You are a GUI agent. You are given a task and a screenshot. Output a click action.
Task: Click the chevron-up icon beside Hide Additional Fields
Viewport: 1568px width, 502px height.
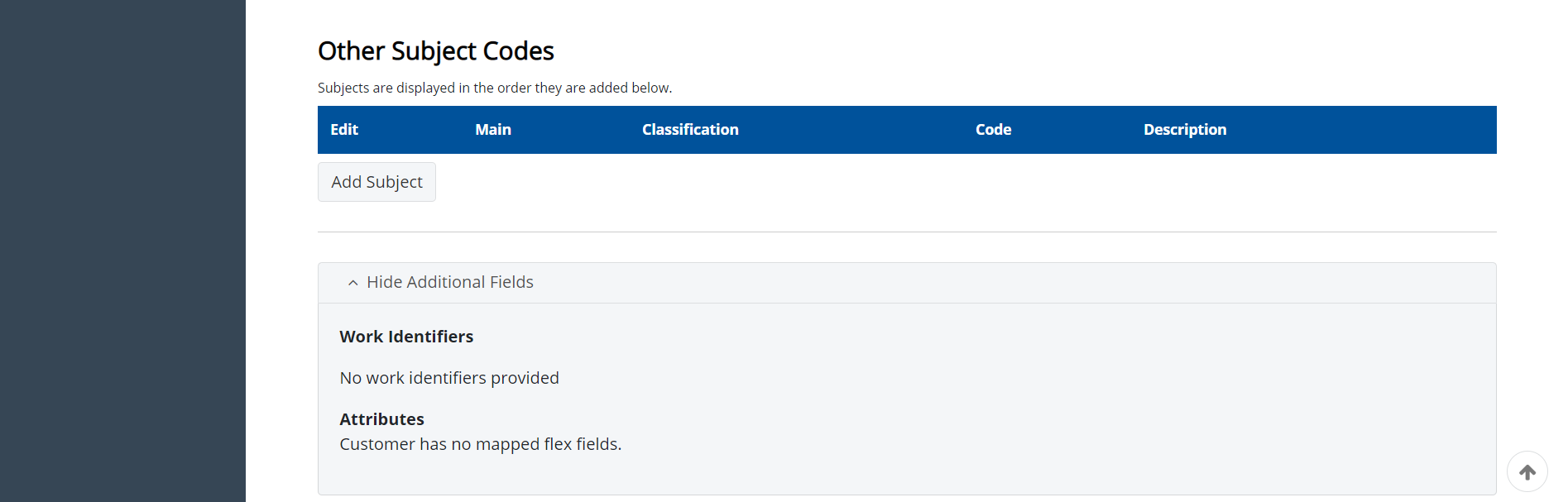(x=353, y=283)
